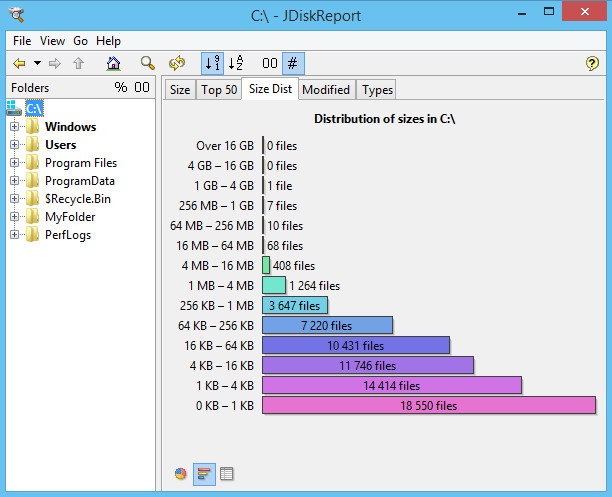The image size is (612, 497).
Task: Switch to the Size tab
Action: coord(180,90)
